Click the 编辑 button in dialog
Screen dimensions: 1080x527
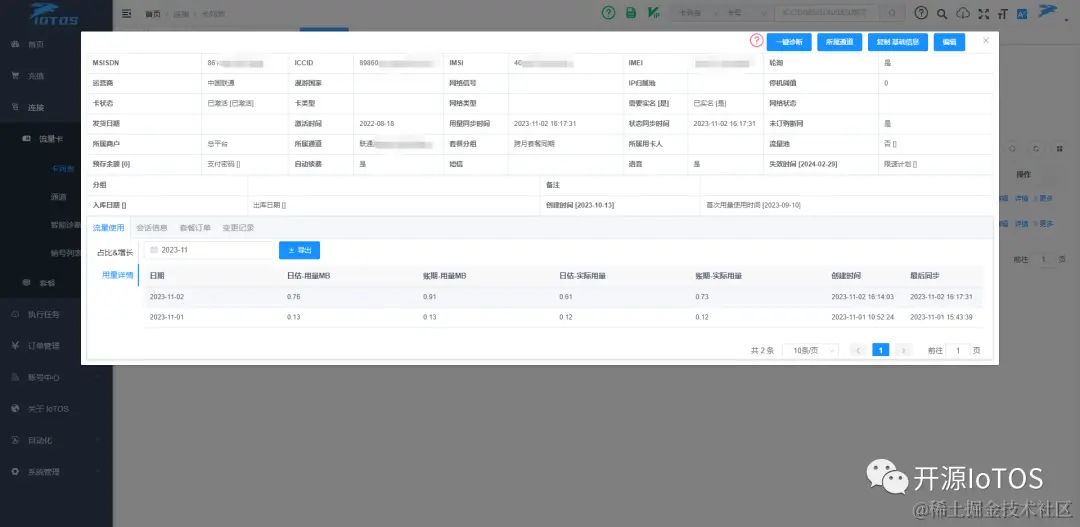pyautogui.click(x=949, y=42)
